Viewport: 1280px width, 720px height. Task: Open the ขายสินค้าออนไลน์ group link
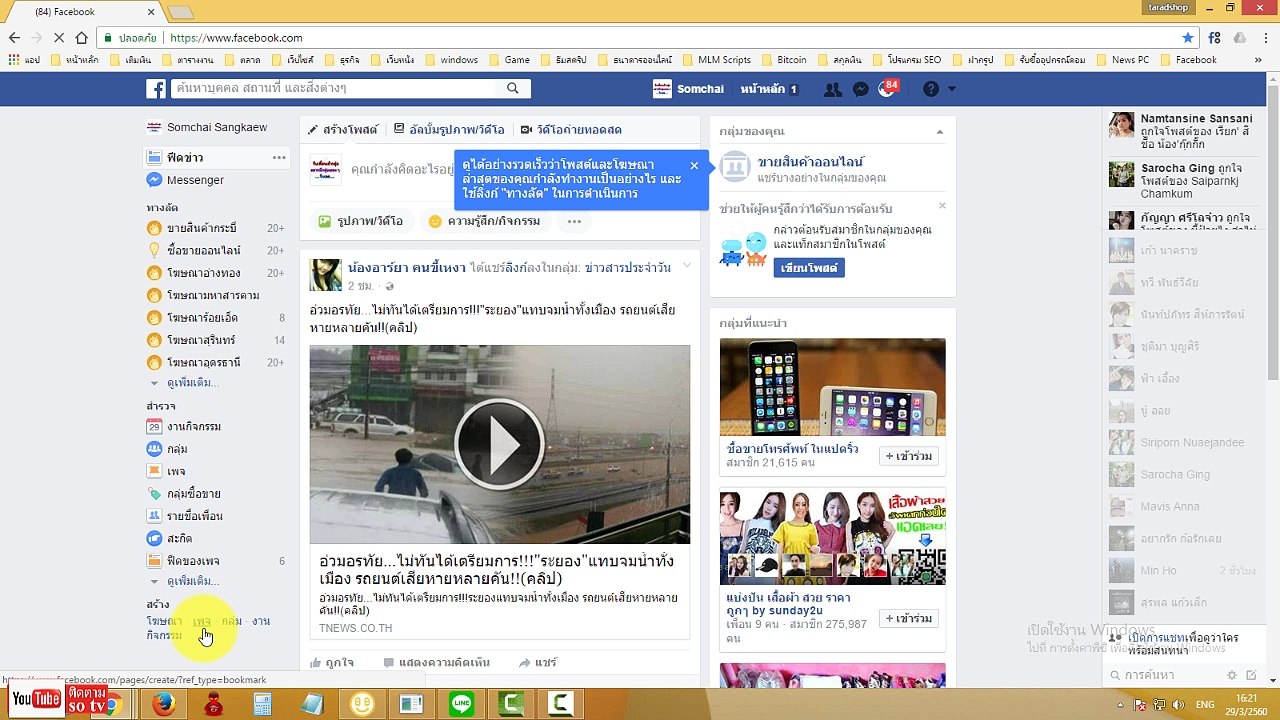pyautogui.click(x=810, y=161)
